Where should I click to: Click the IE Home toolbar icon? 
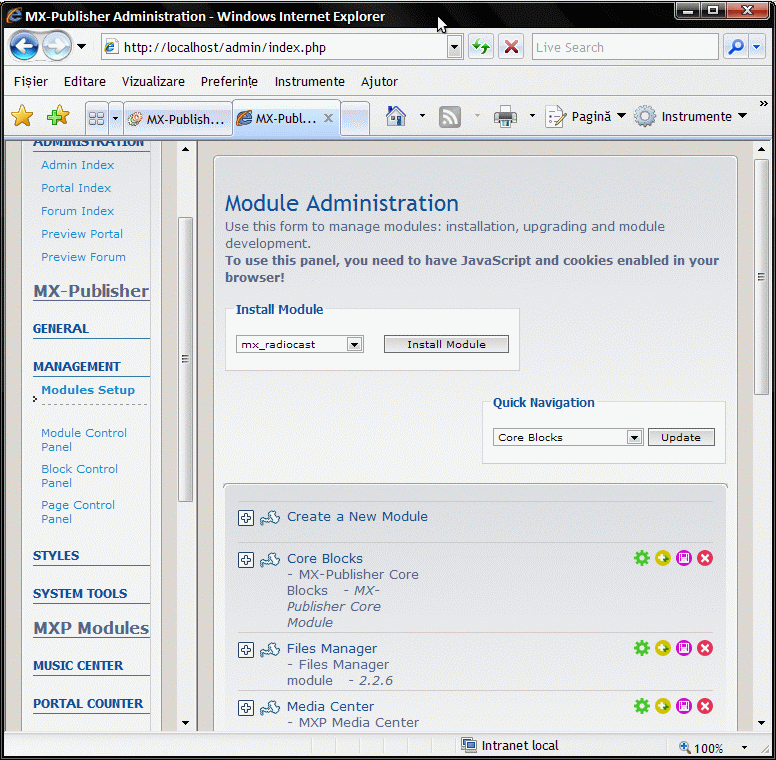click(x=396, y=117)
